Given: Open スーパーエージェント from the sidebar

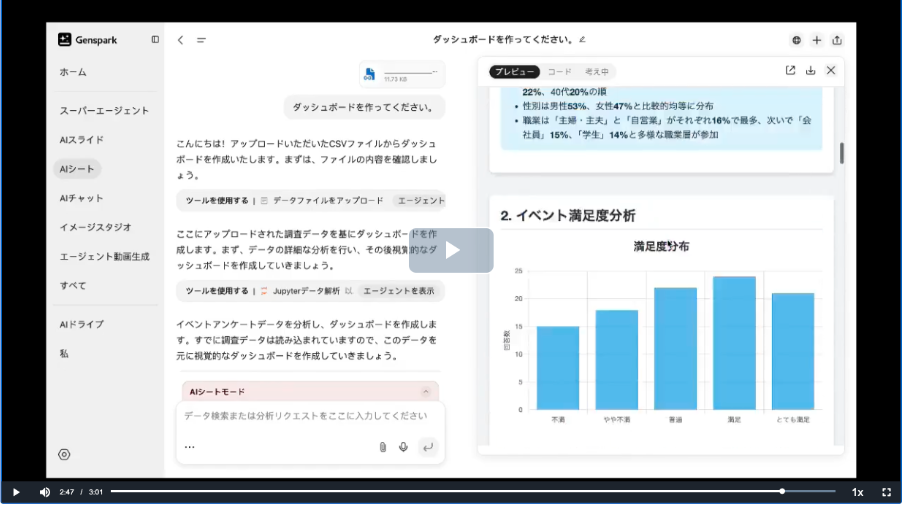Looking at the screenshot, I should pos(104,111).
